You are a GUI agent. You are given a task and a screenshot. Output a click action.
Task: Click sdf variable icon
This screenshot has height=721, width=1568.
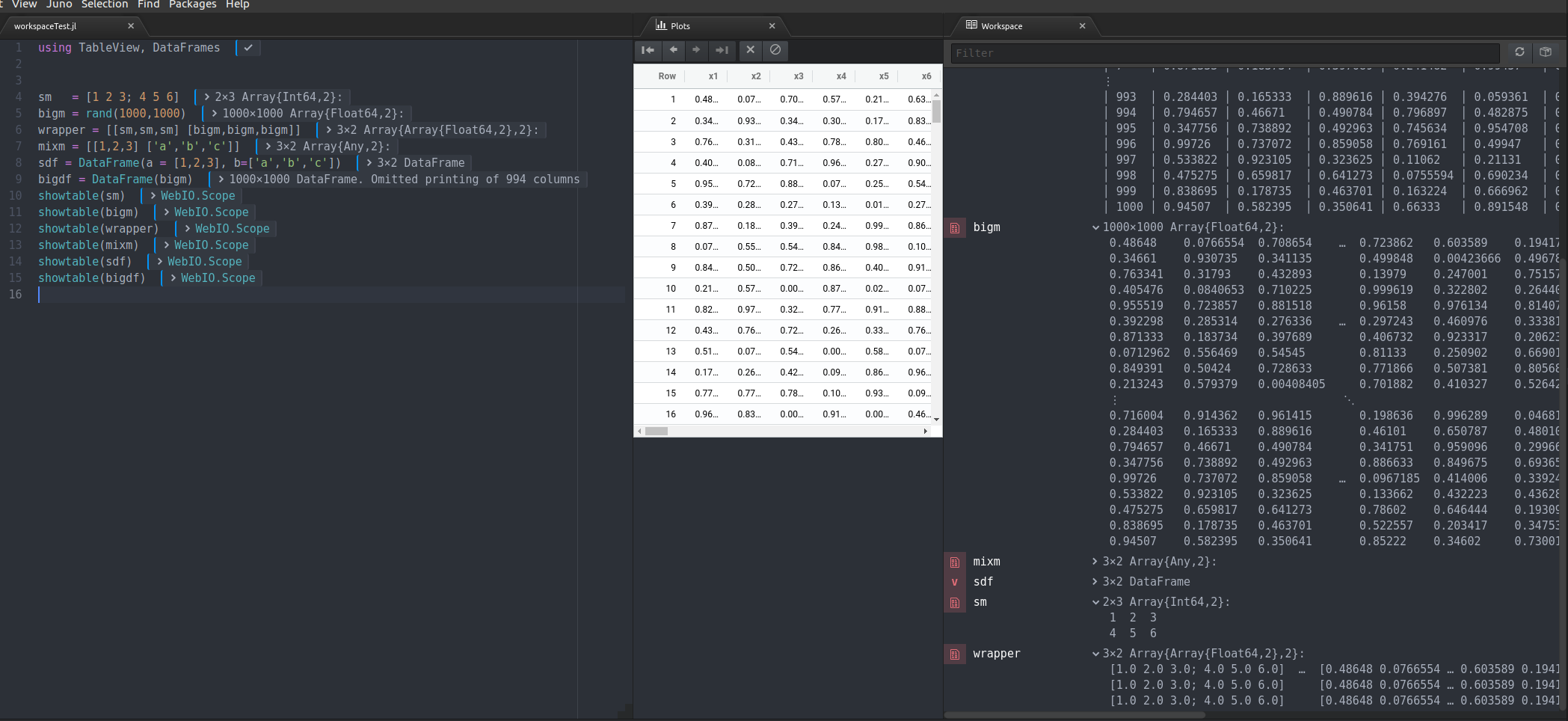tap(955, 582)
